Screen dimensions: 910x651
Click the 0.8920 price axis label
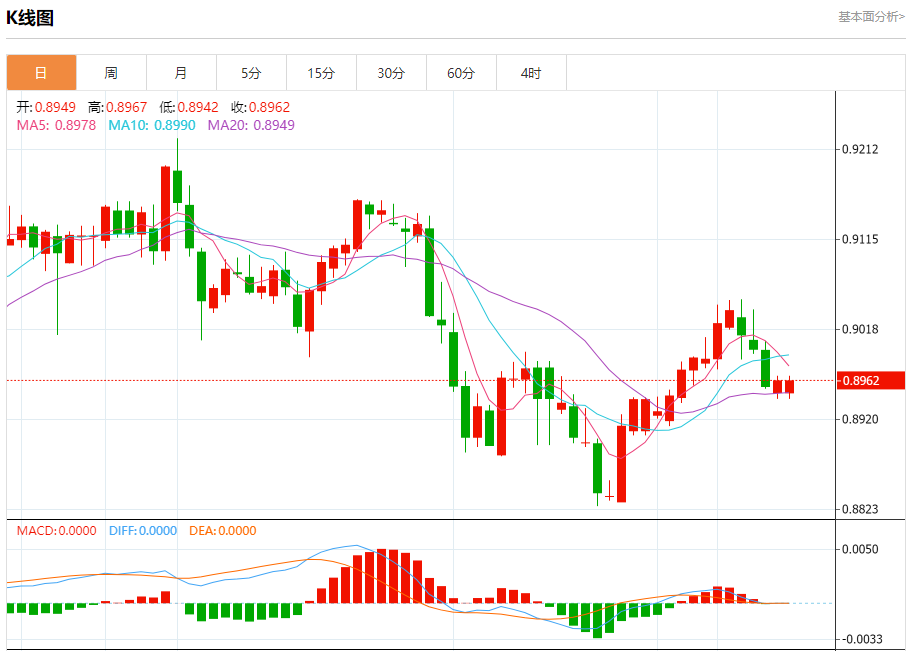pos(860,419)
